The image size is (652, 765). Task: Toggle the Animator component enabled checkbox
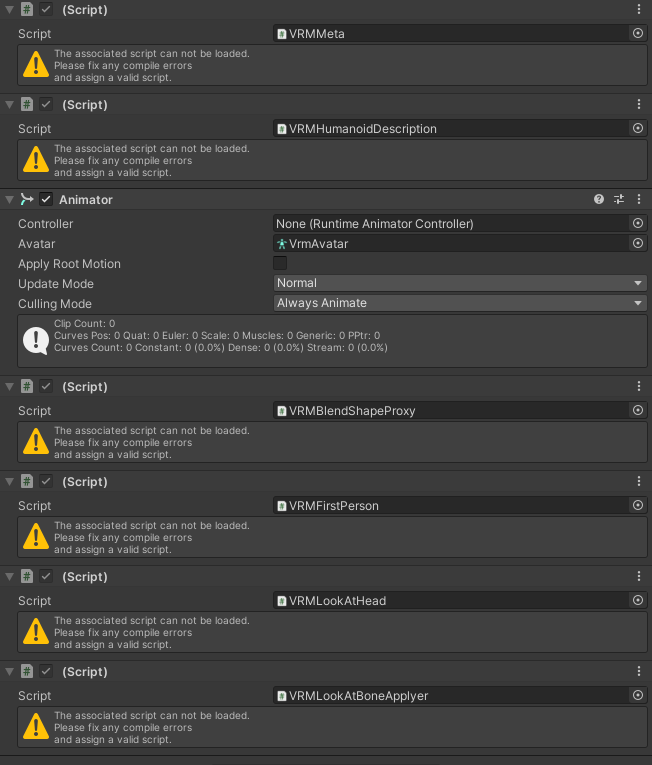46,200
